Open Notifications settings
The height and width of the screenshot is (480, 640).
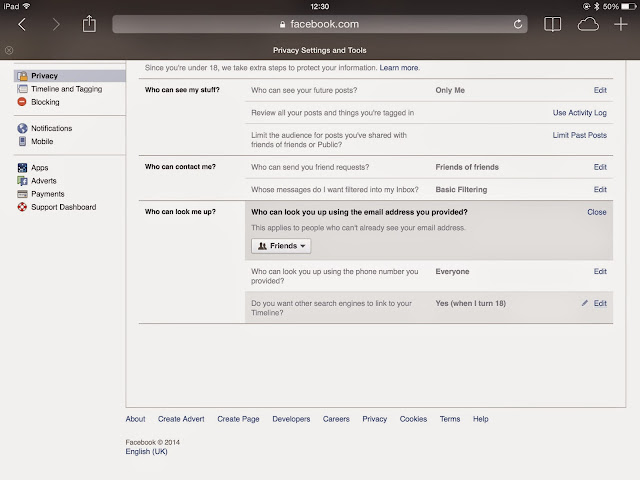(51, 128)
